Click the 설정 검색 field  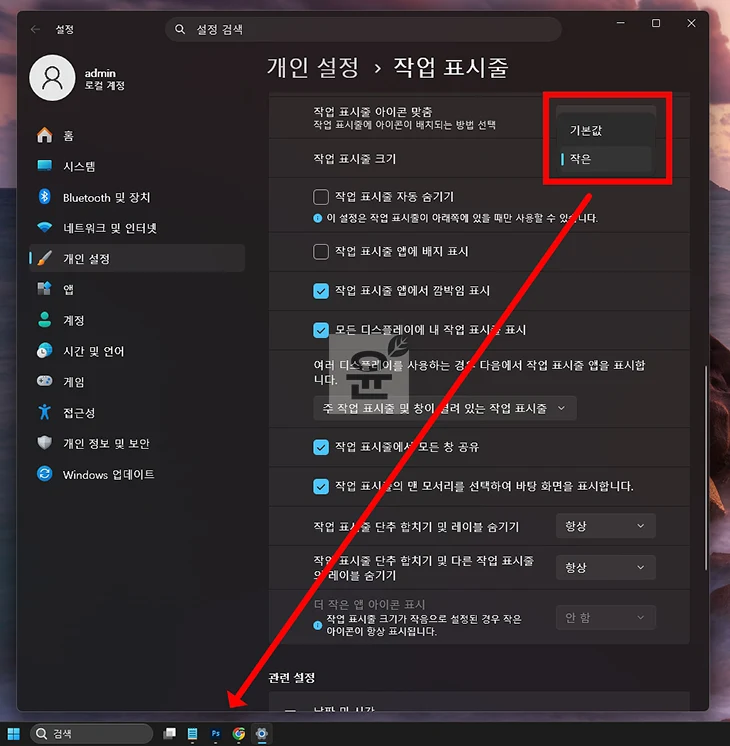tap(364, 29)
